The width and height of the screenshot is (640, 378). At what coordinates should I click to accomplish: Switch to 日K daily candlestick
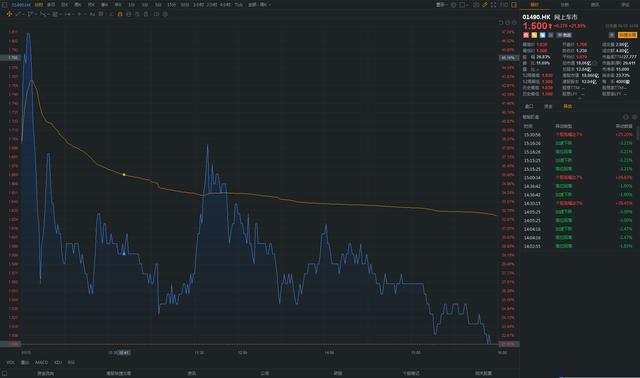coord(64,5)
